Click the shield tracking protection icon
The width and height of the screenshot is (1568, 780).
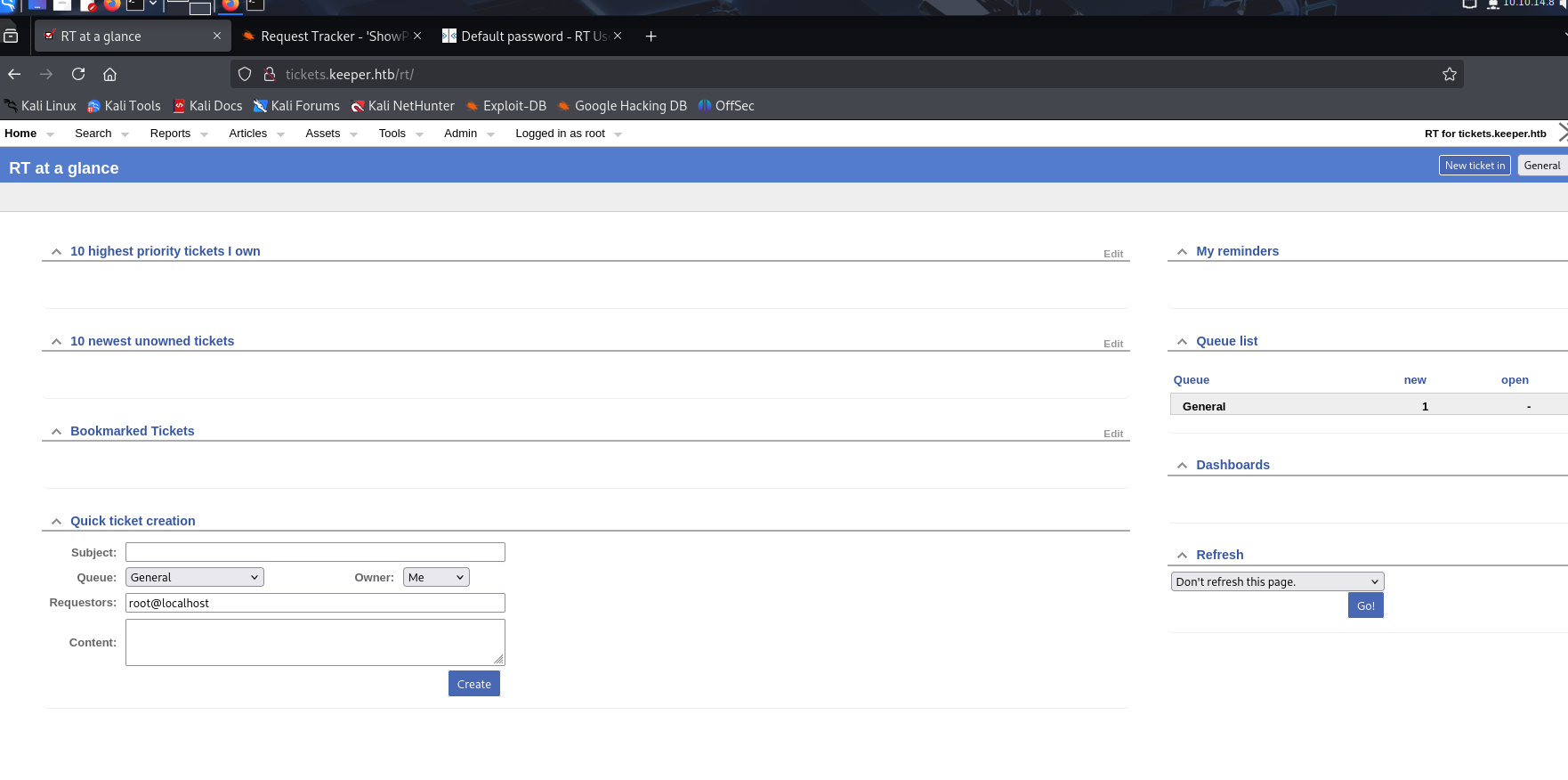pos(245,74)
